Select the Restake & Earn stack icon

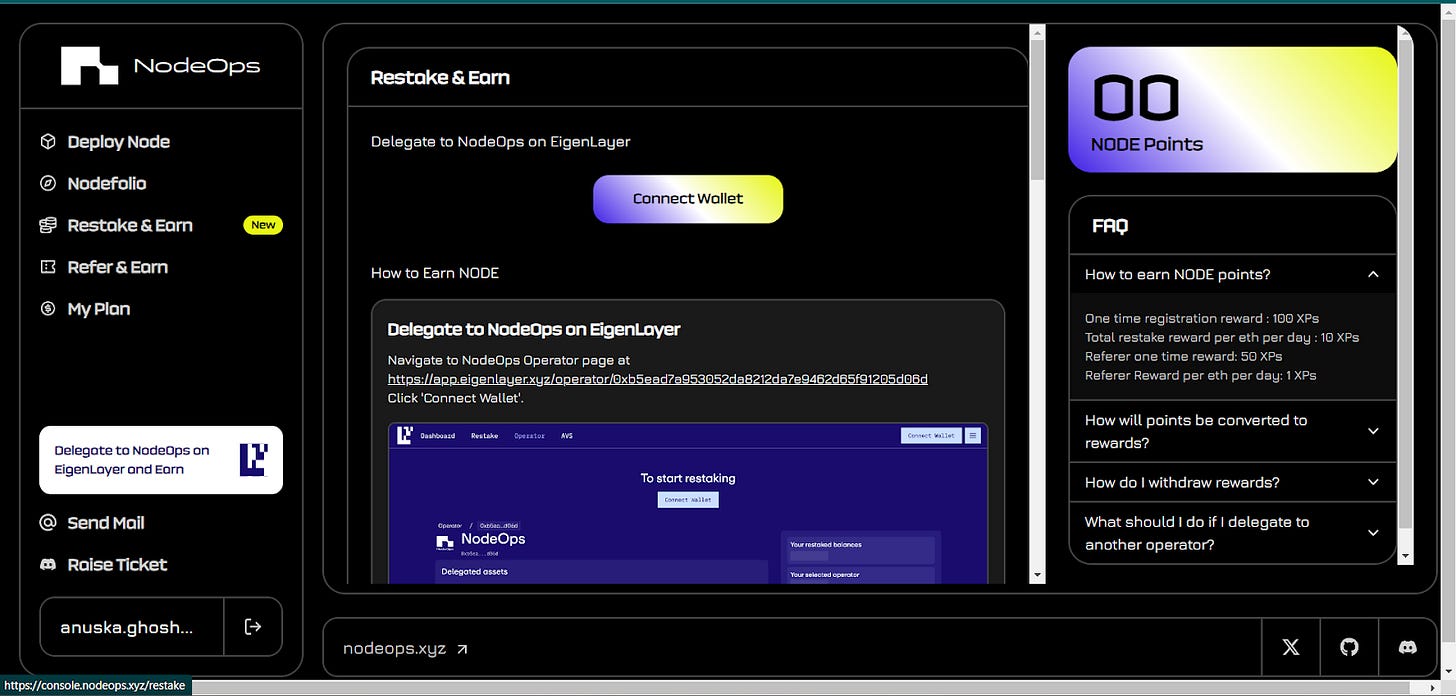pyautogui.click(x=48, y=225)
